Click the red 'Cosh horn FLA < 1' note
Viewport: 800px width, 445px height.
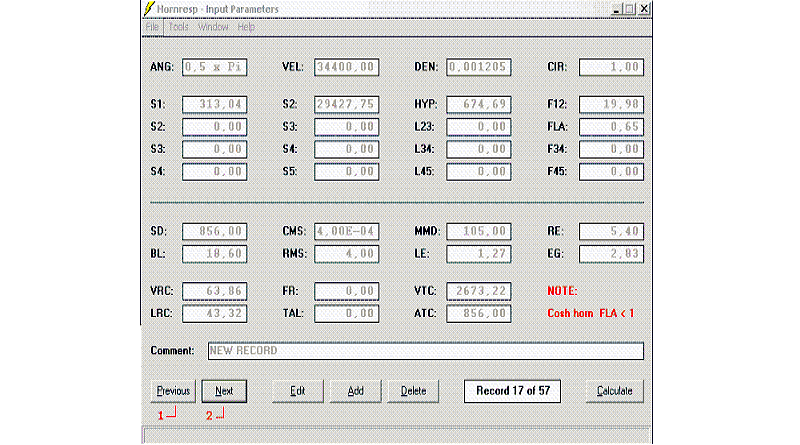[591, 313]
